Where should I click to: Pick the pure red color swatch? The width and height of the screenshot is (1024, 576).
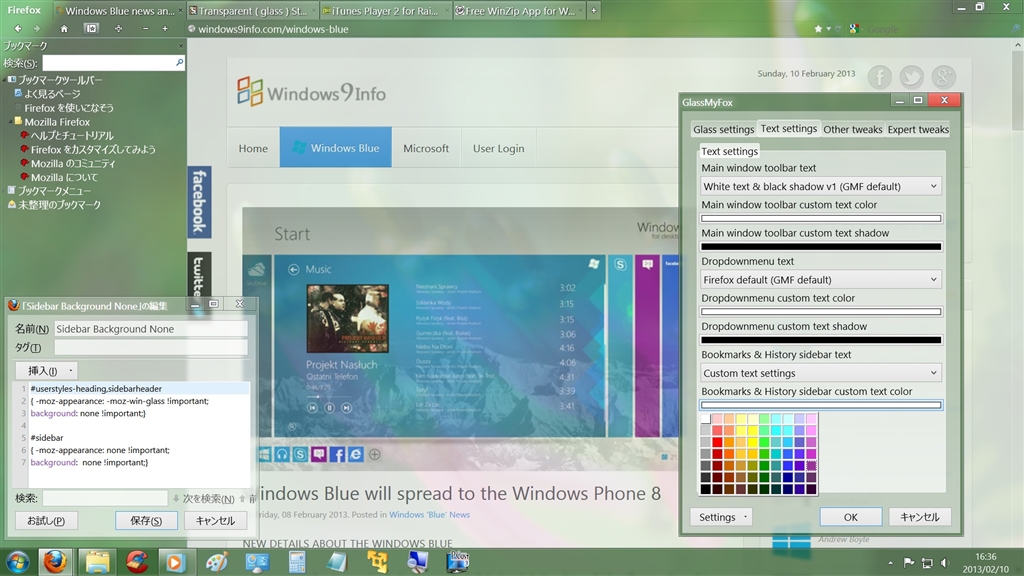717,442
